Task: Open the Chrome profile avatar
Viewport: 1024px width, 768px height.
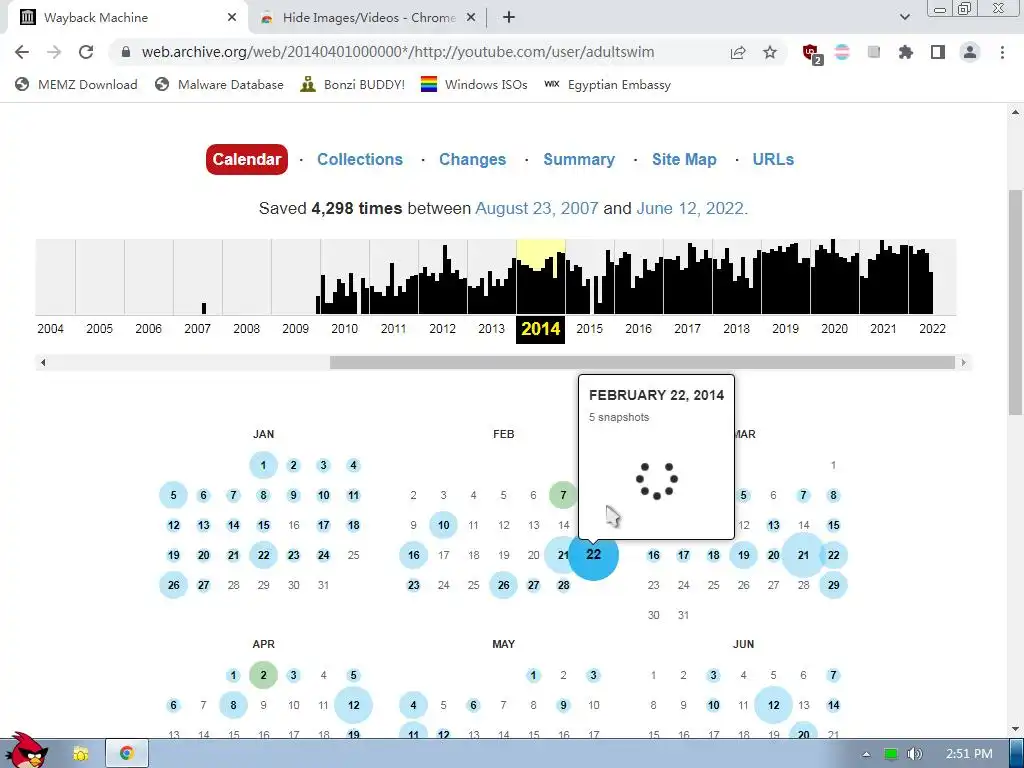Action: point(970,52)
